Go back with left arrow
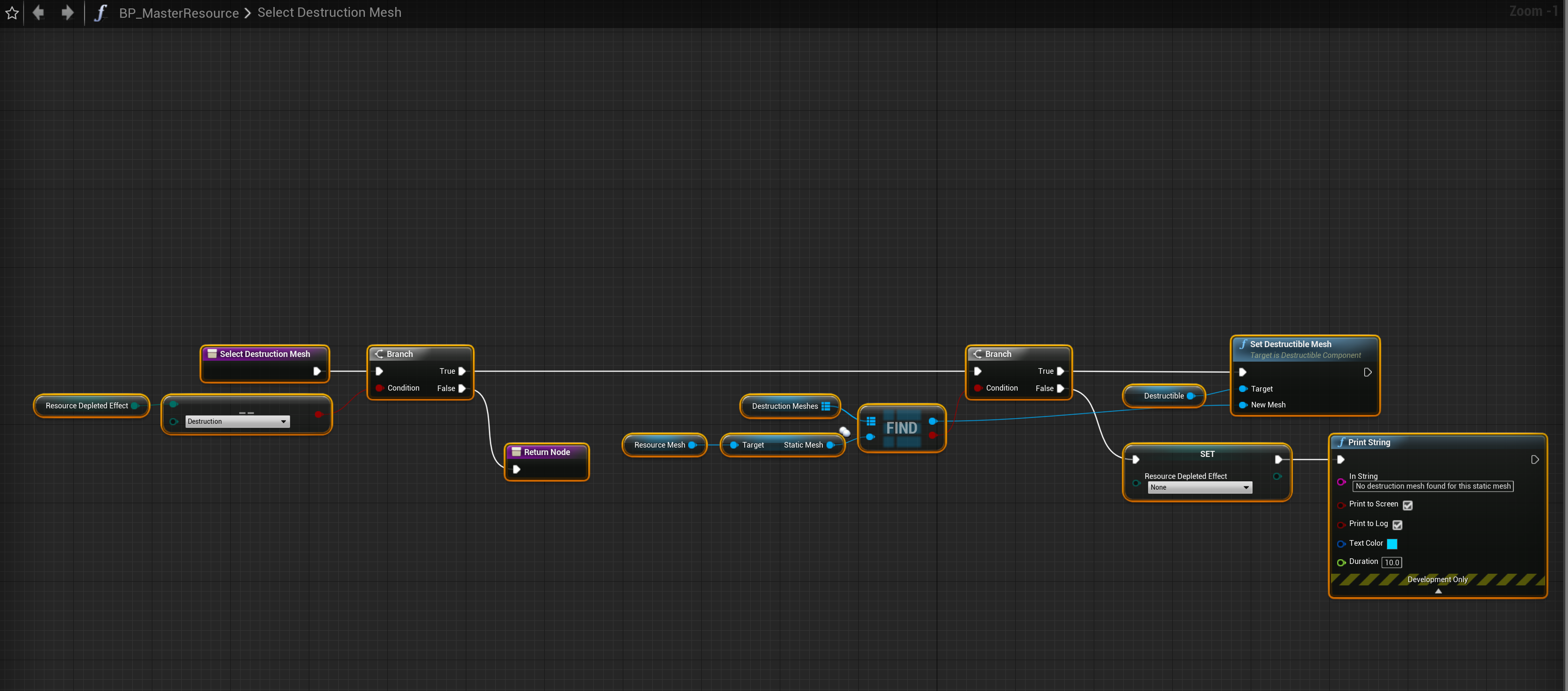Viewport: 1568px width, 691px height. [x=38, y=13]
